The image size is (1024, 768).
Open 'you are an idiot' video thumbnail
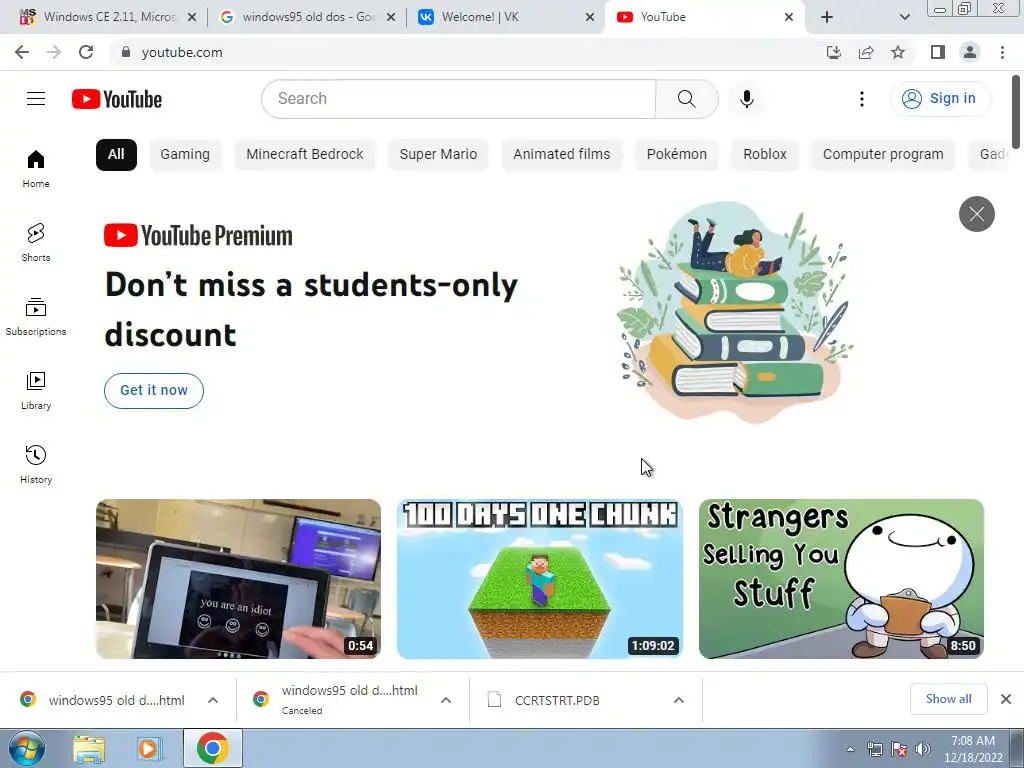(238, 579)
